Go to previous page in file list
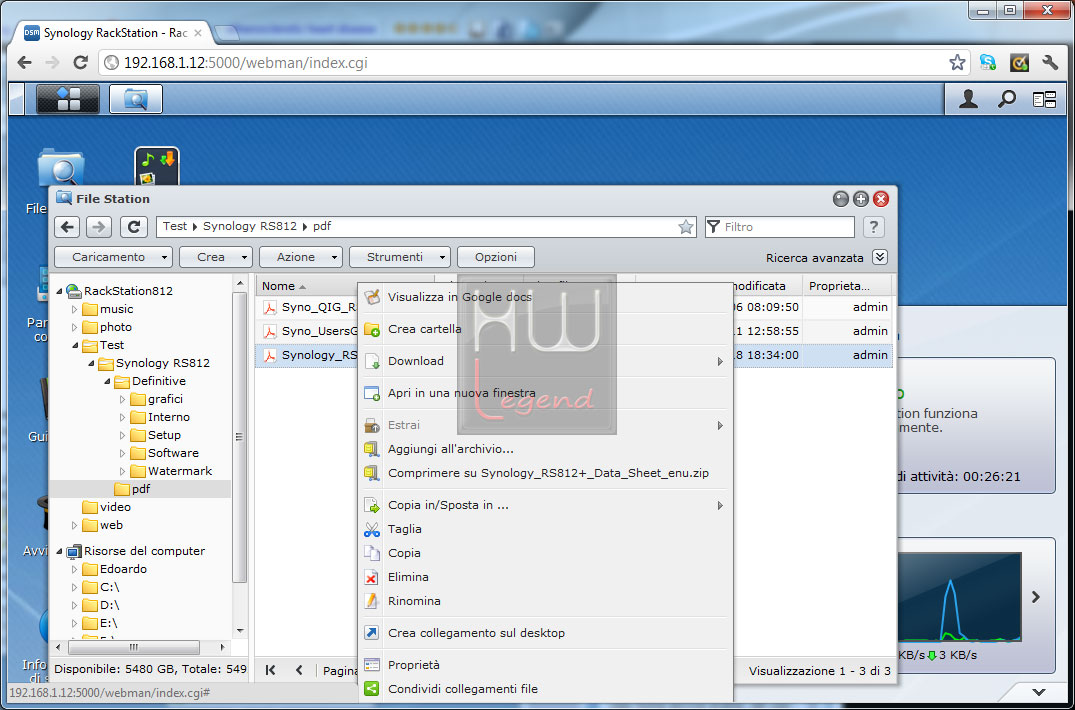The image size is (1075, 710). pos(299,670)
